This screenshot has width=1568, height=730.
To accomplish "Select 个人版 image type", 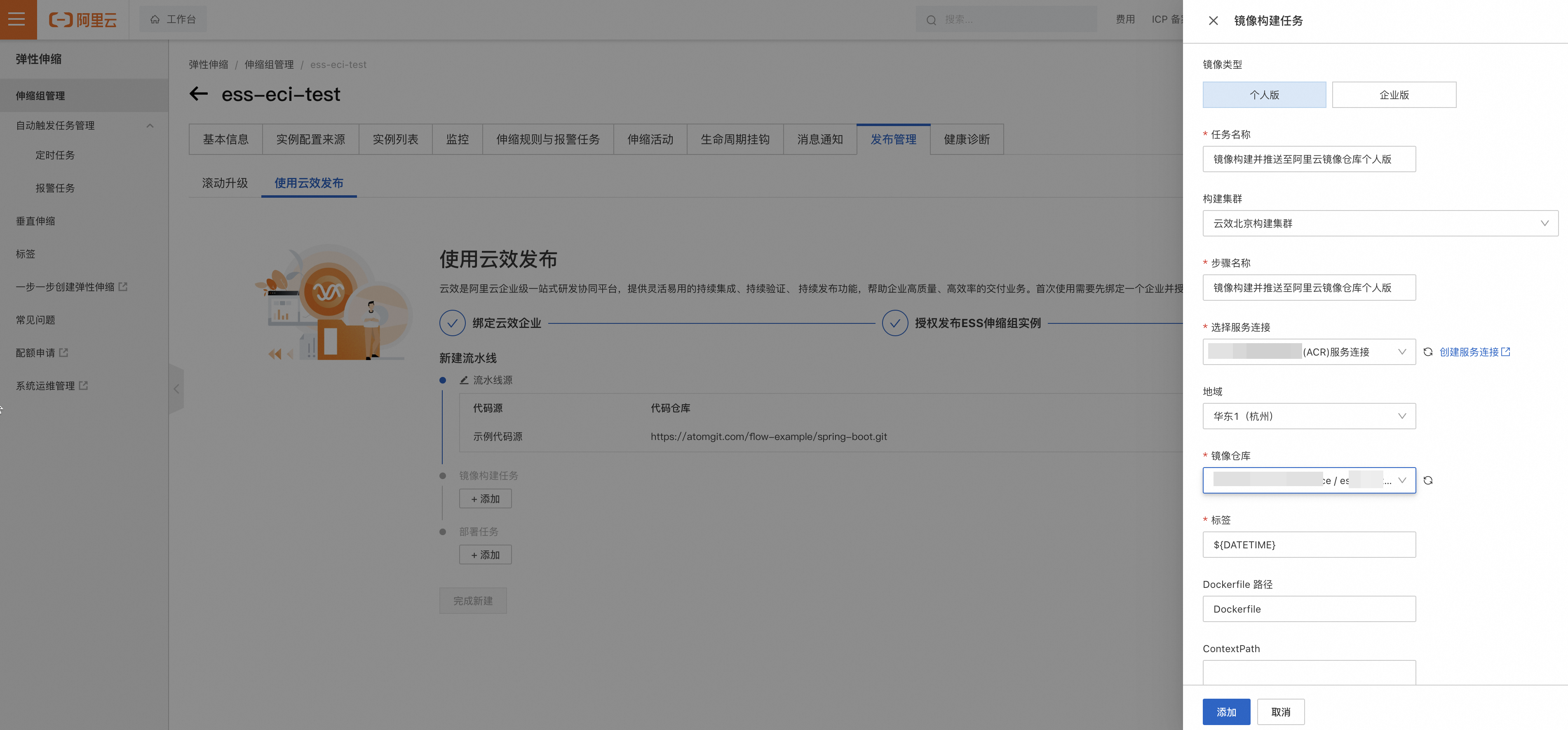I will tap(1264, 95).
